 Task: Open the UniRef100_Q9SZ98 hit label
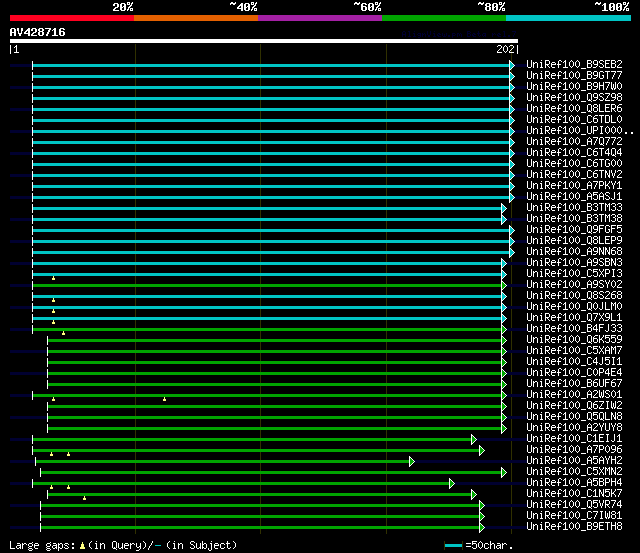[x=574, y=98]
